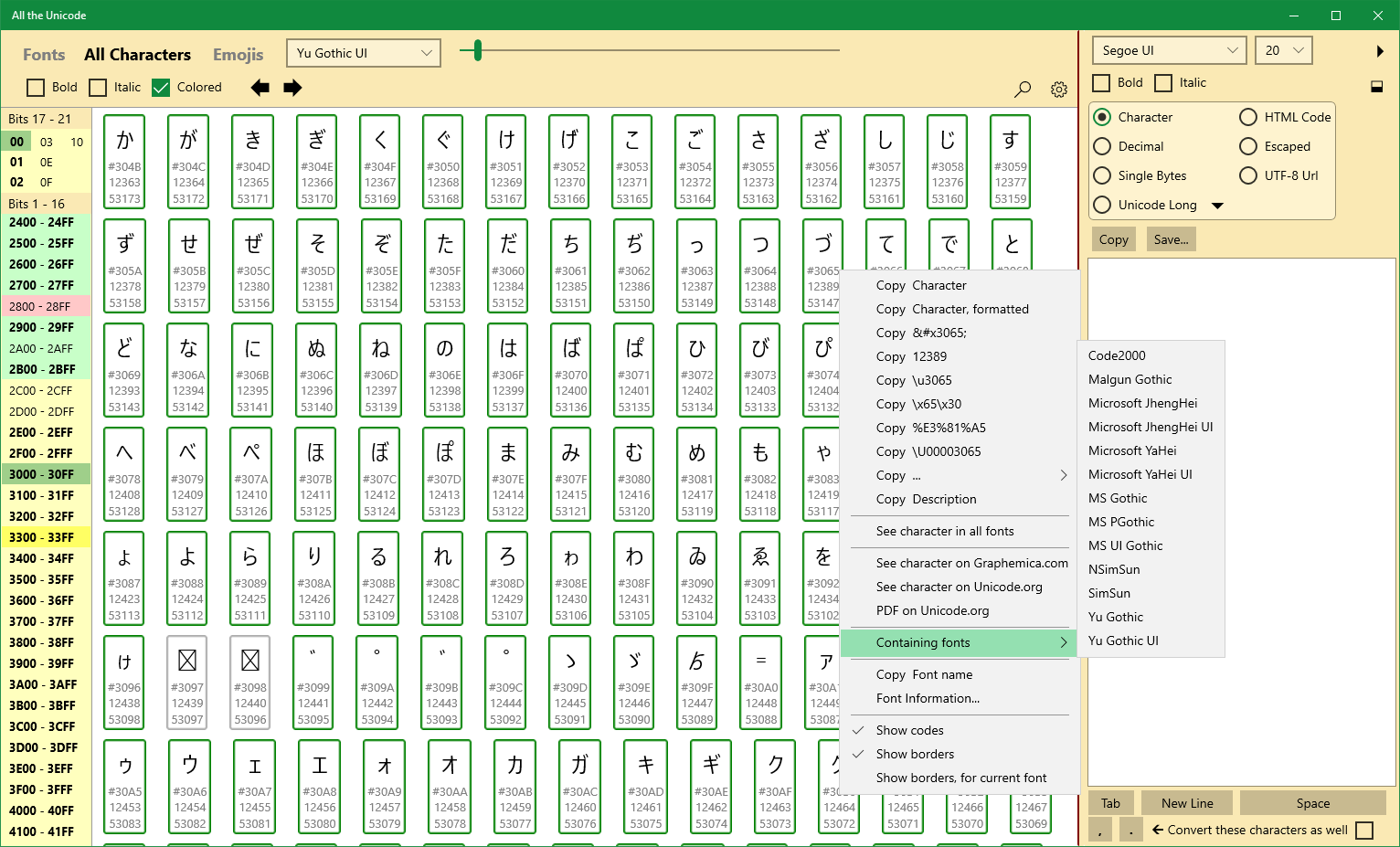Select the か character tile #304B
The width and height of the screenshot is (1400, 847).
click(125, 161)
